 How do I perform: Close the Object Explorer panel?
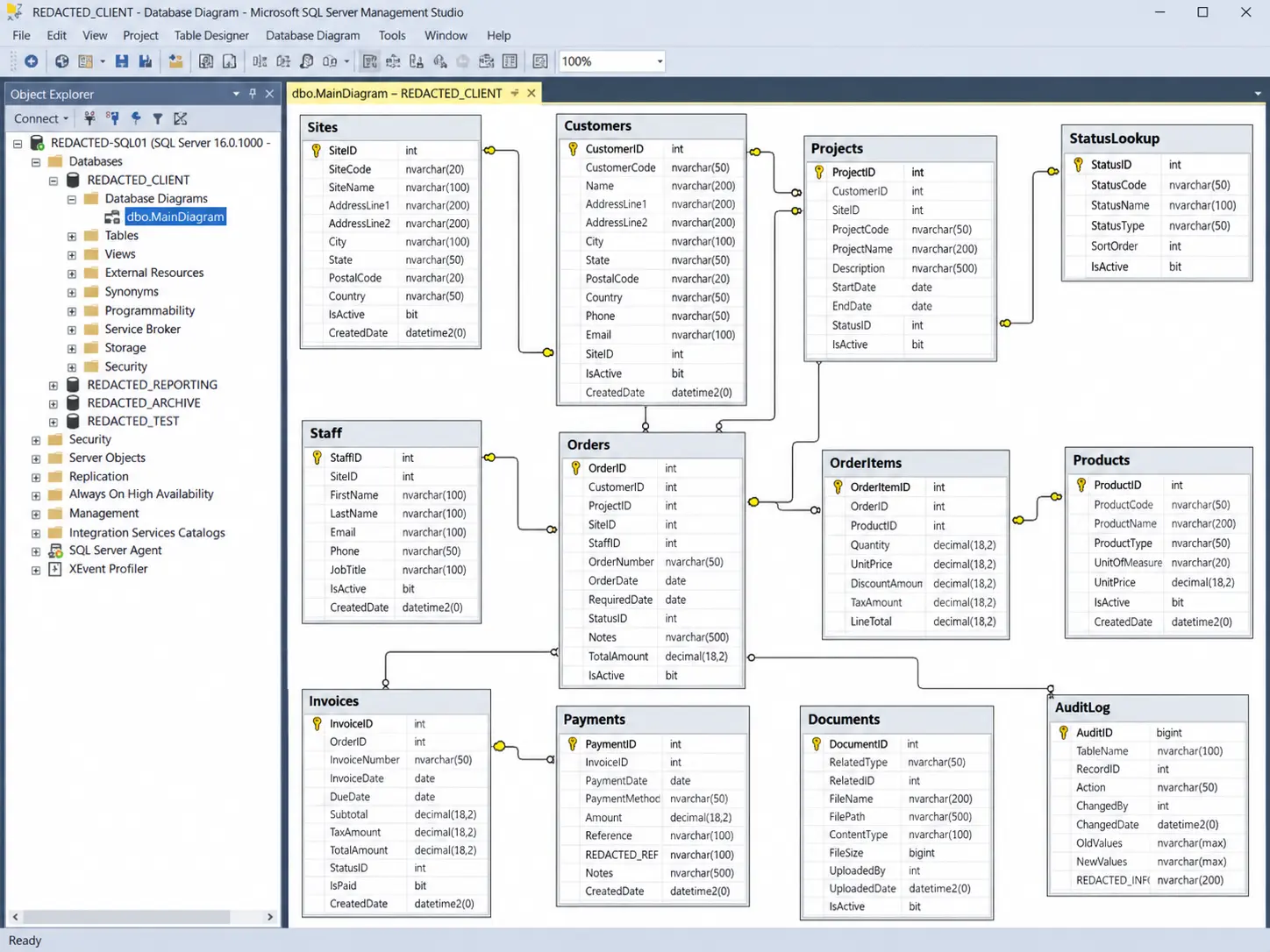pyautogui.click(x=269, y=94)
